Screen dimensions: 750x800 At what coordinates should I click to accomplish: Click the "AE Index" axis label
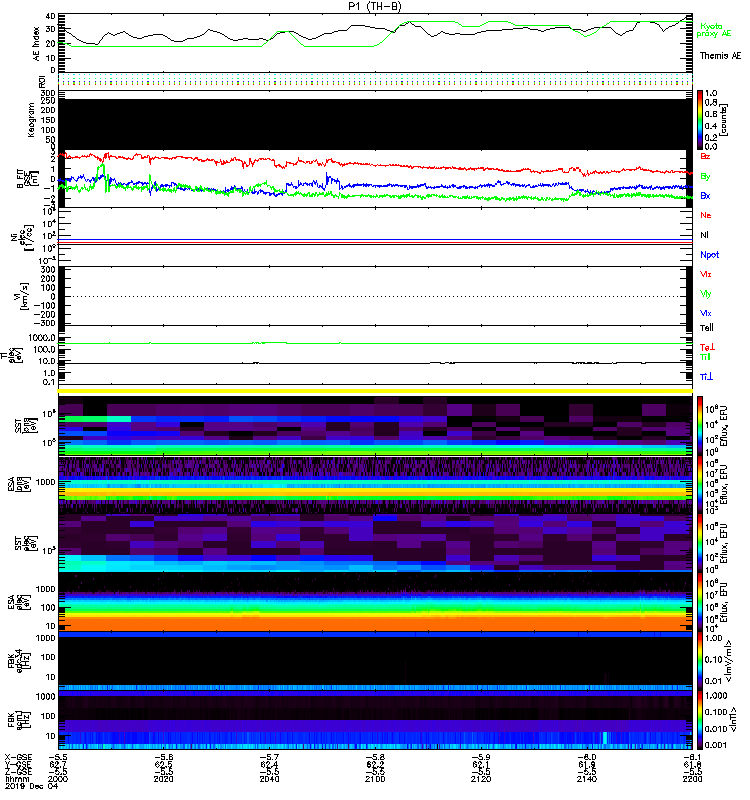click(36, 44)
